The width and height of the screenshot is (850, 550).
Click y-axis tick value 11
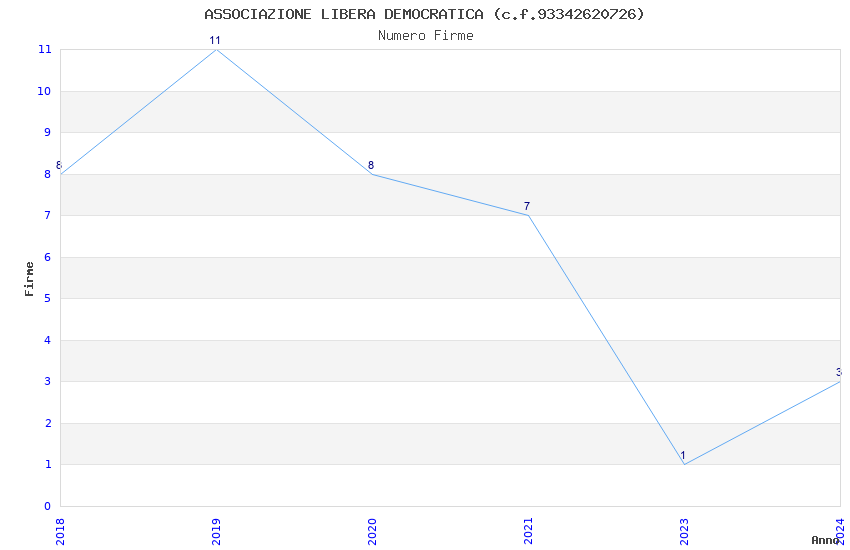pyautogui.click(x=44, y=49)
